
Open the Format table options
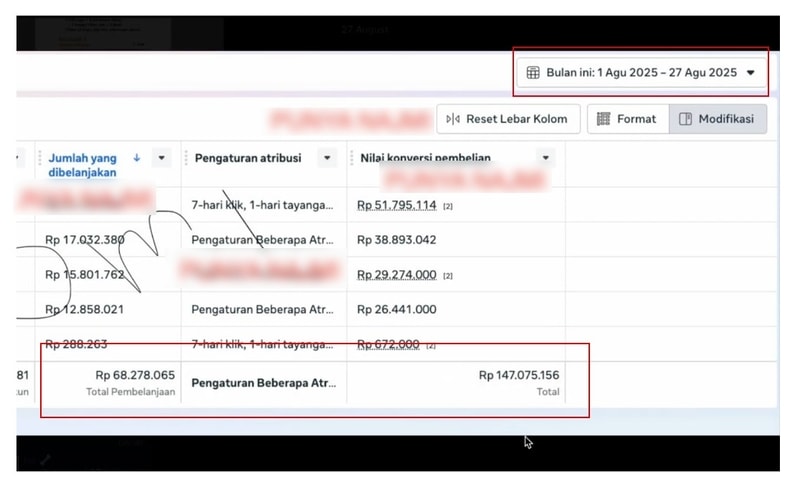click(x=626, y=119)
